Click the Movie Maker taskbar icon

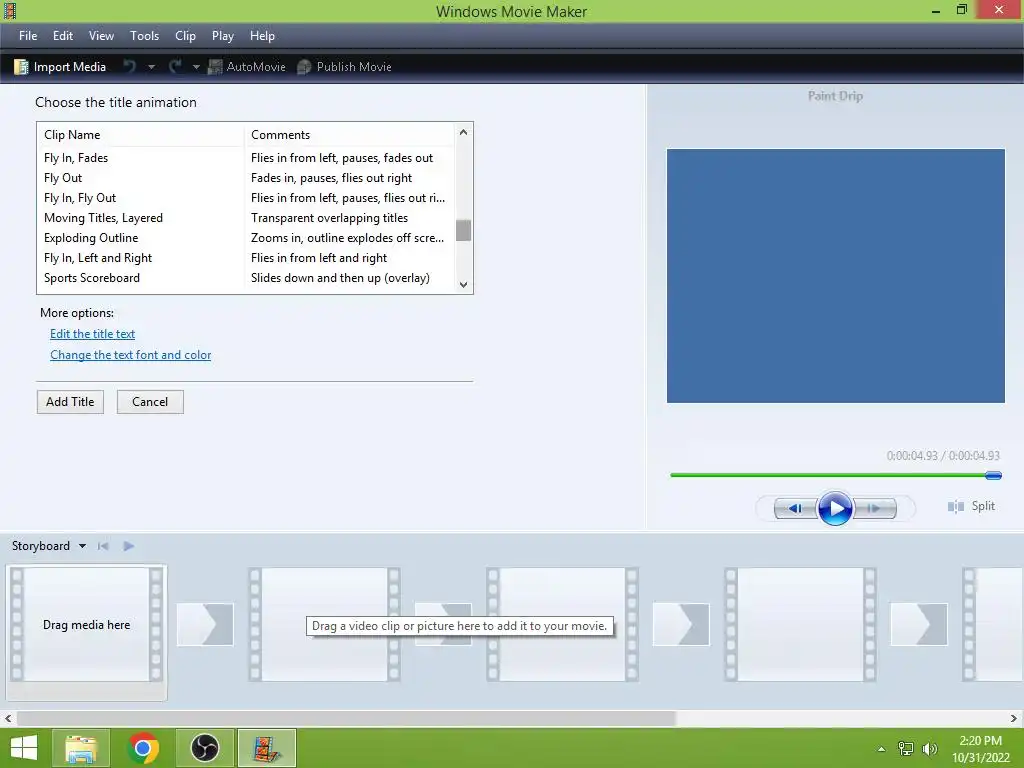pyautogui.click(x=266, y=748)
